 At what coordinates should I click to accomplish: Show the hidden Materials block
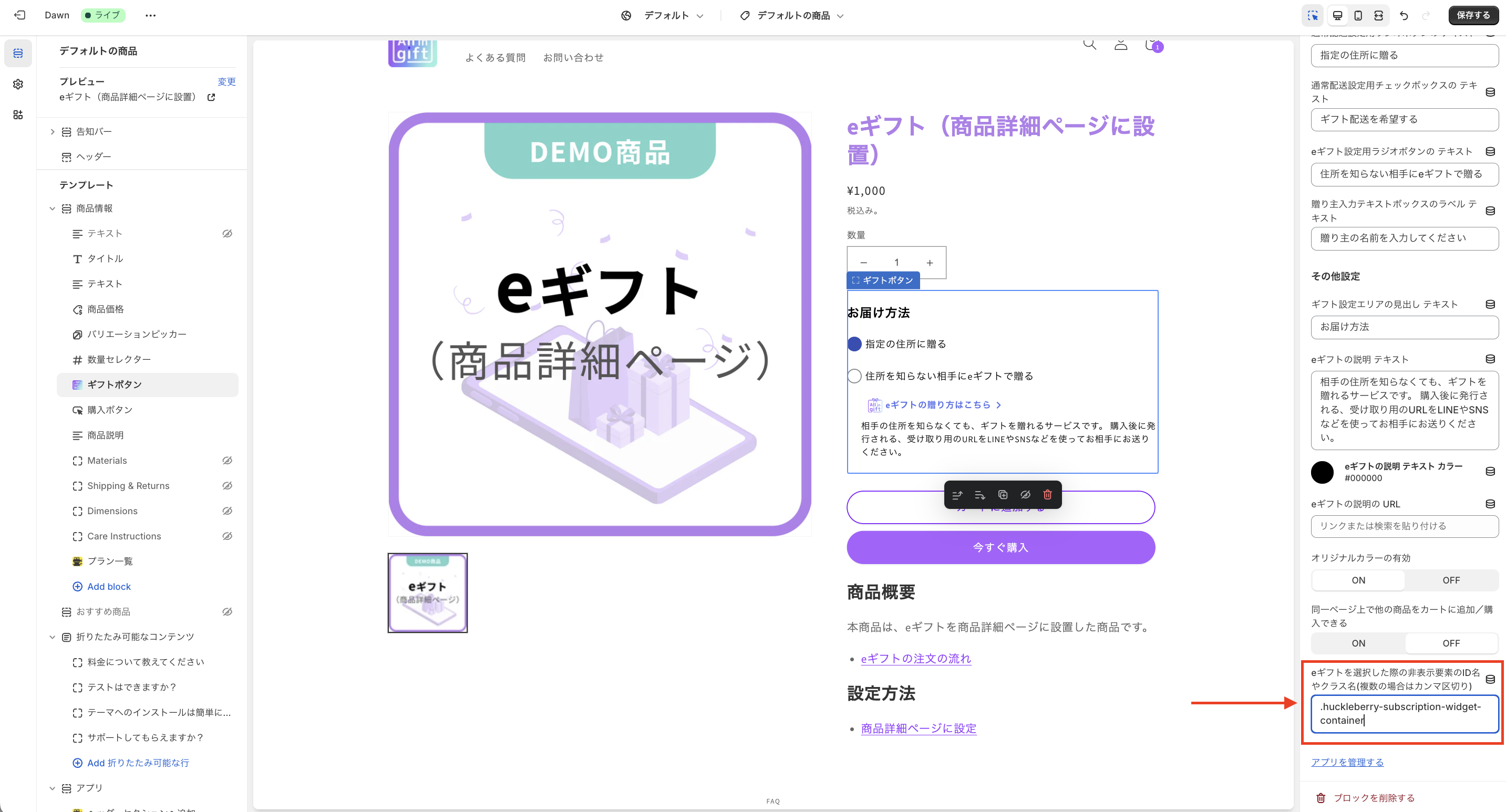pos(227,460)
